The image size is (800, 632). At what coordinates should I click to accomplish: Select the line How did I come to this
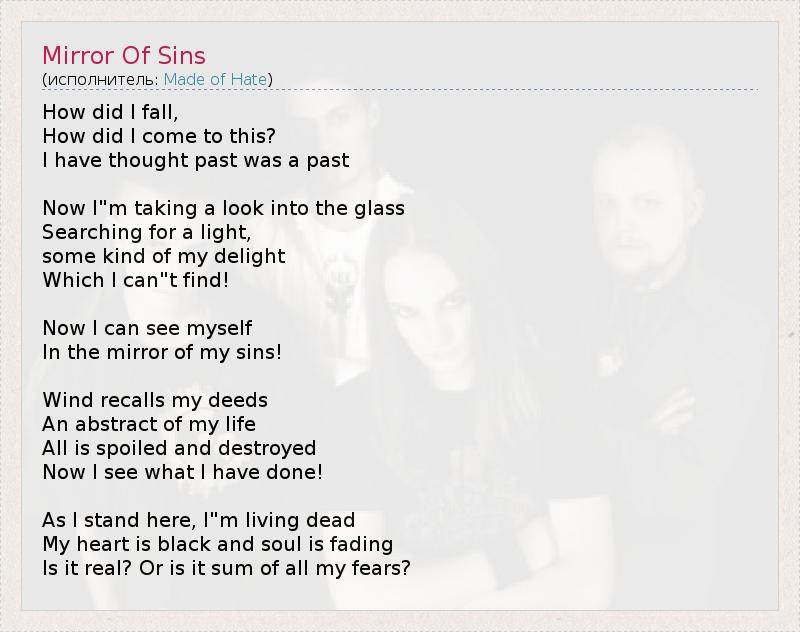pyautogui.click(x=159, y=136)
